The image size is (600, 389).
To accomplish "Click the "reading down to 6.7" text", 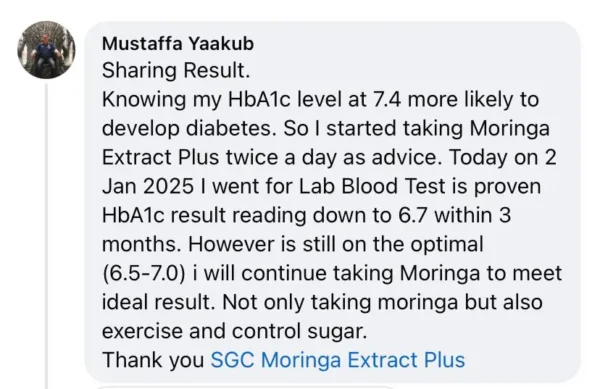I will coord(329,215).
